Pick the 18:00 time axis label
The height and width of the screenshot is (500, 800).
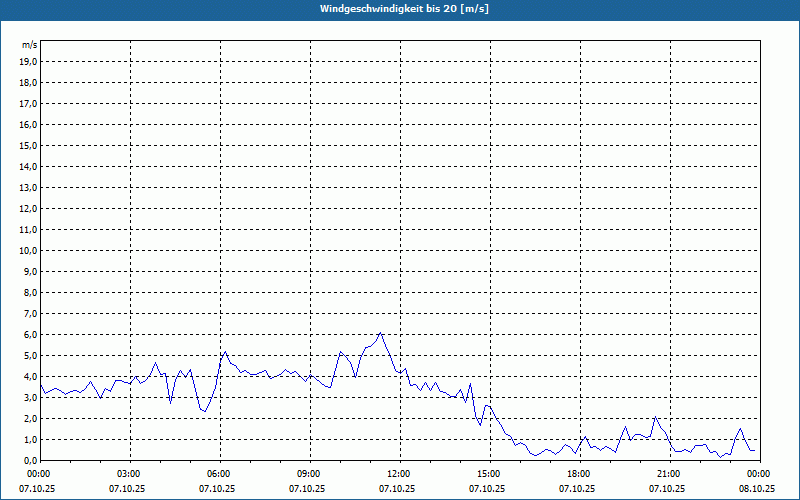click(579, 473)
